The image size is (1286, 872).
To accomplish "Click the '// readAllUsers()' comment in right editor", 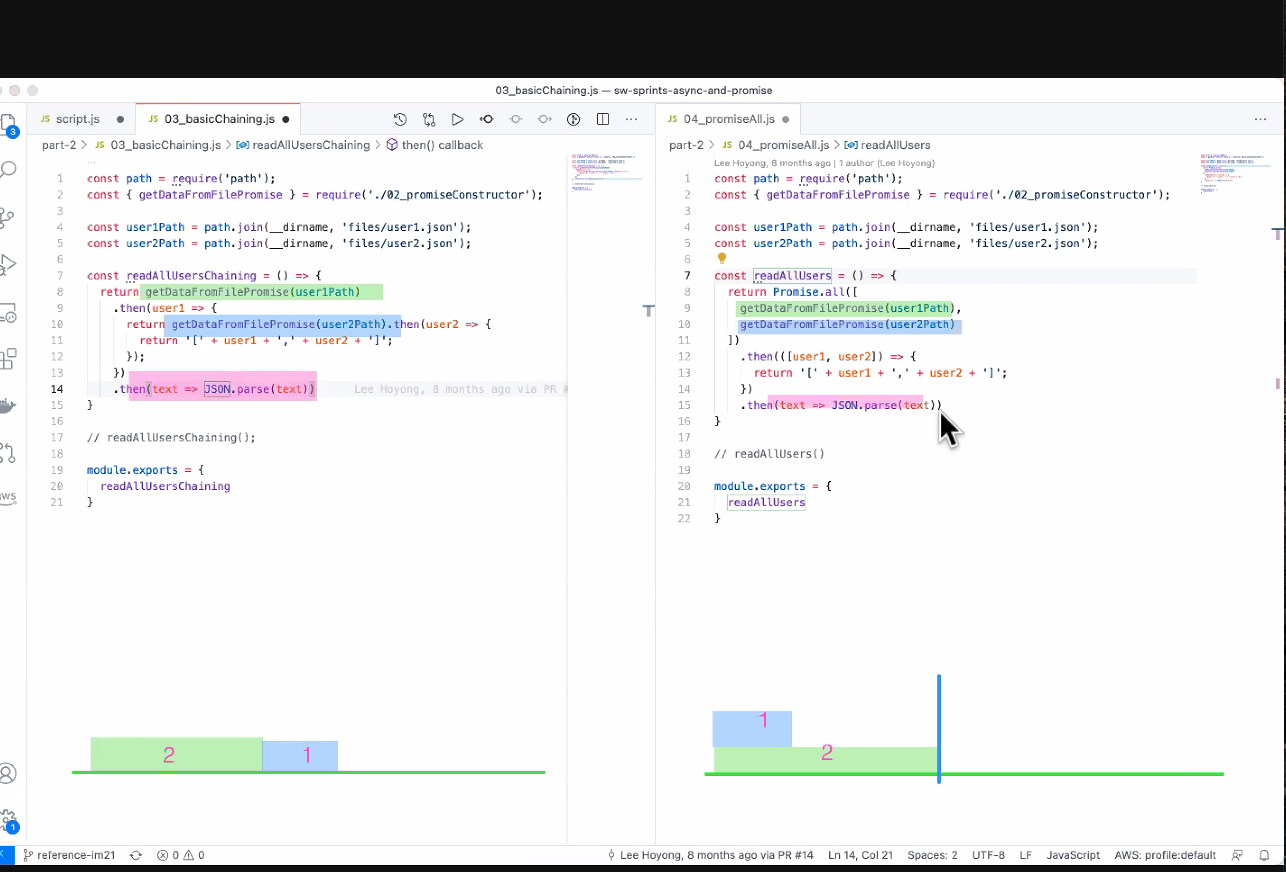I will point(769,453).
